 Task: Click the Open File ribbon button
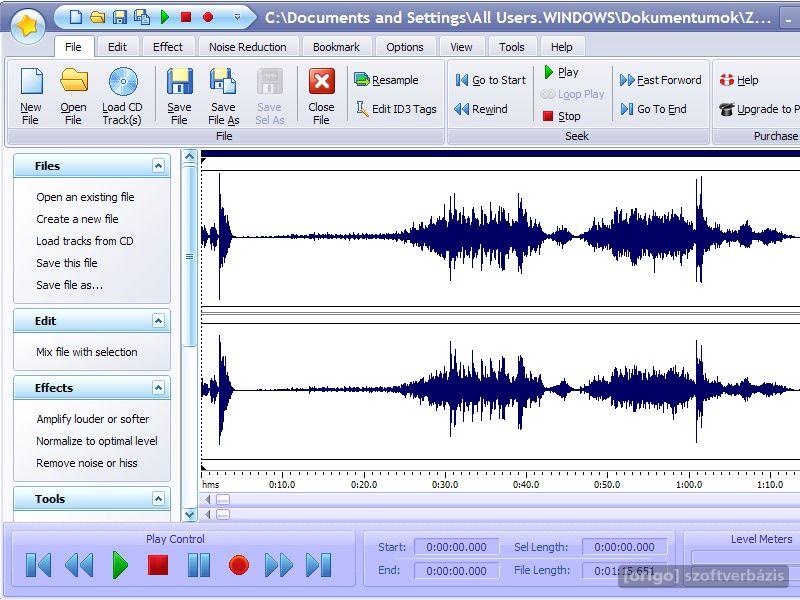tap(73, 96)
